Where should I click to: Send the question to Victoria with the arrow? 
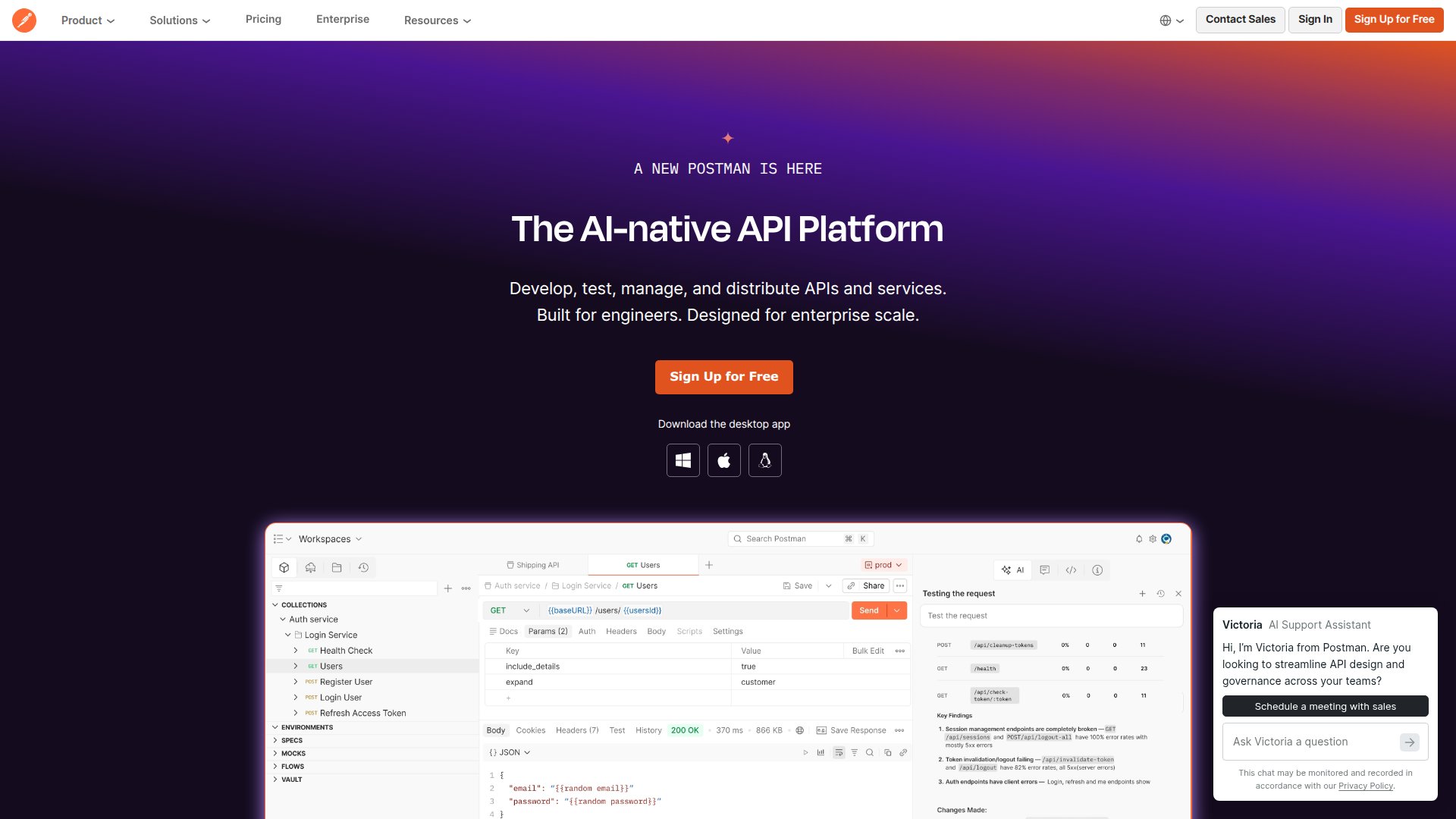tap(1410, 742)
